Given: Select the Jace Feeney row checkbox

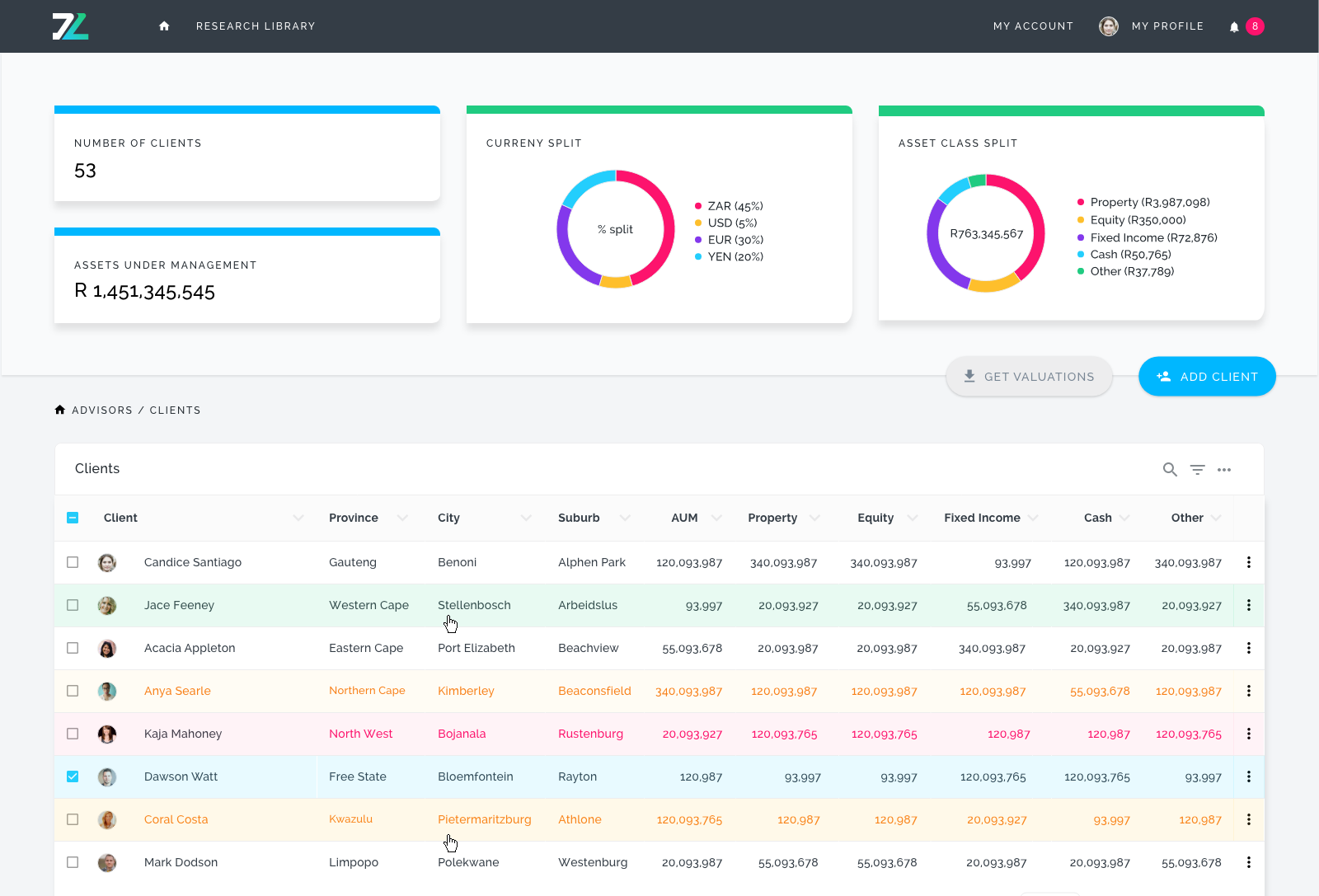Looking at the screenshot, I should (73, 605).
